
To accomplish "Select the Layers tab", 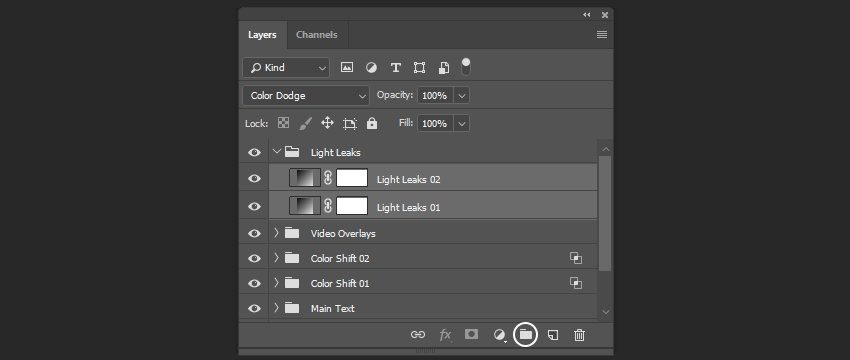I will (262, 35).
